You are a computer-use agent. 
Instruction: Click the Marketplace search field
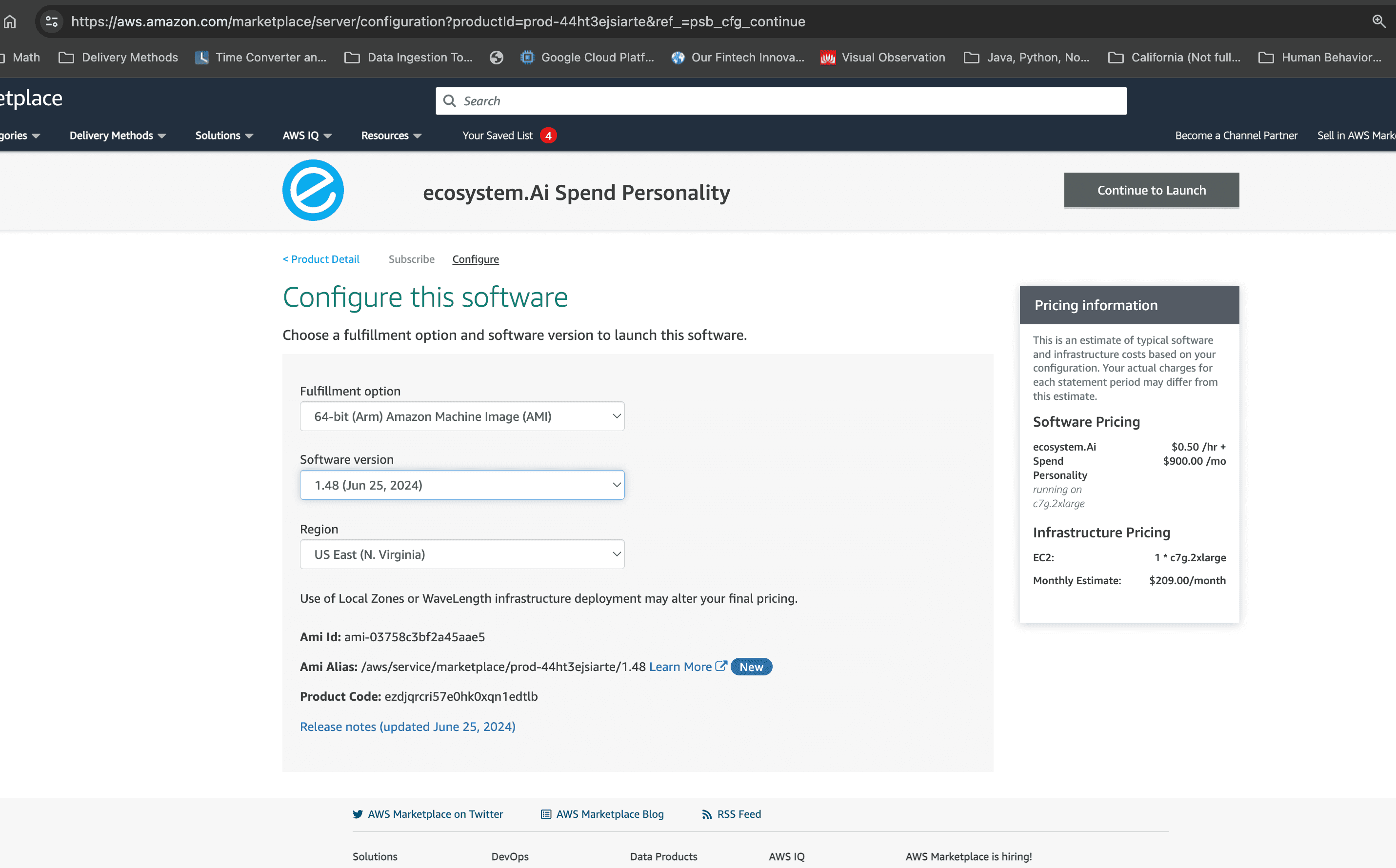781,101
